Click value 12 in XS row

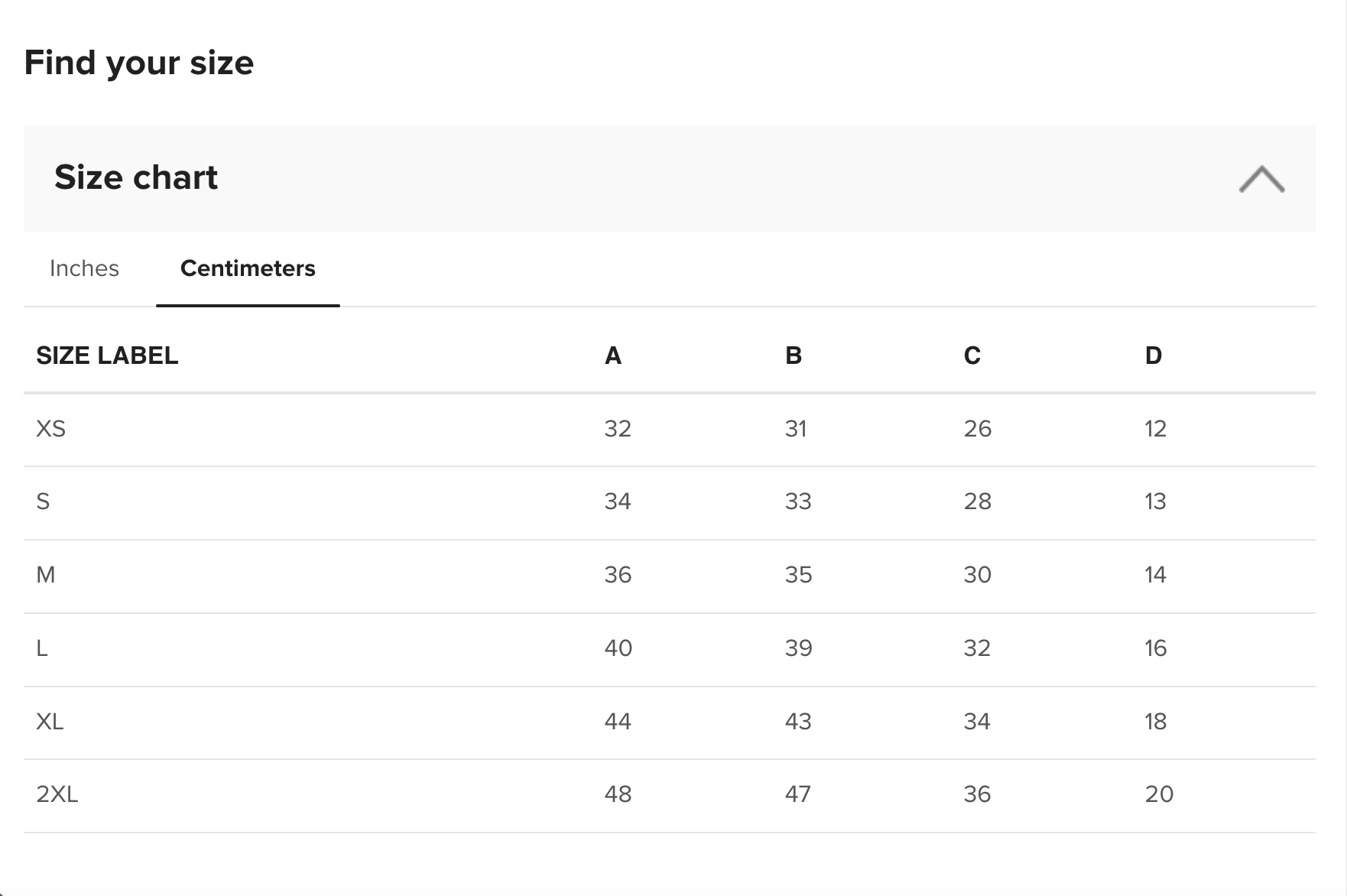pyautogui.click(x=1155, y=429)
